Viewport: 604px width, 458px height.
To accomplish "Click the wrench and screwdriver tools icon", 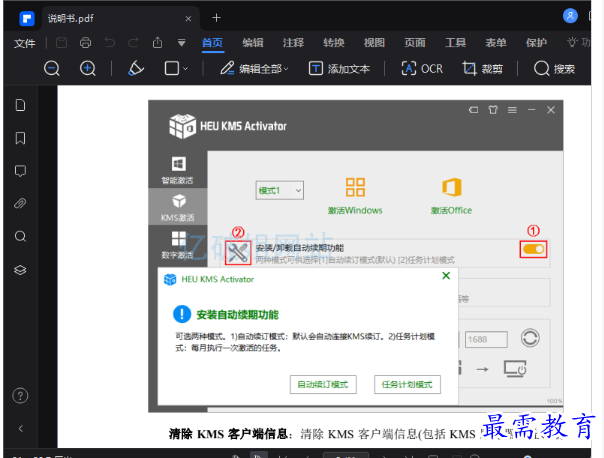I will coord(238,253).
